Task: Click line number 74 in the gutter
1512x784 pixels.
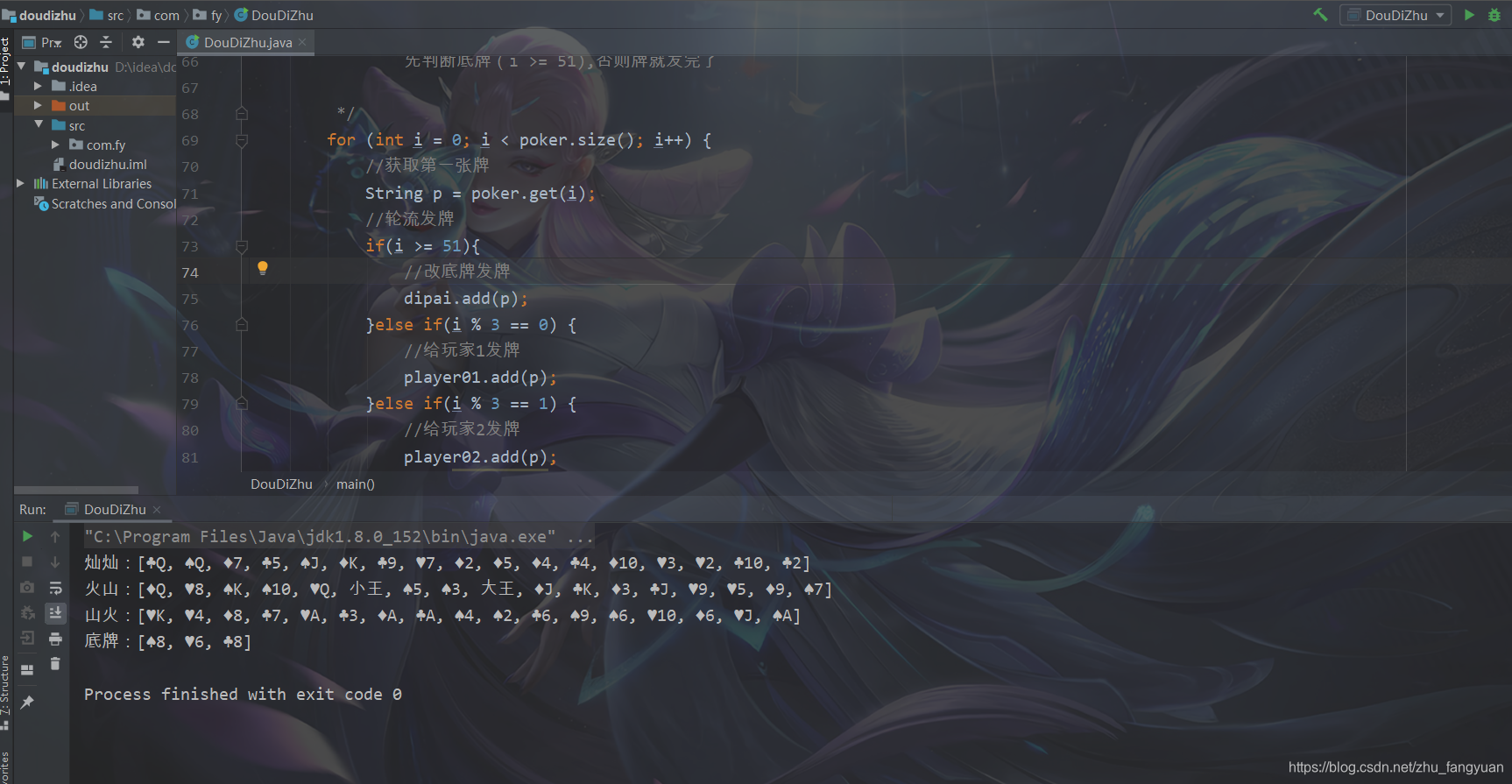Action: (x=190, y=272)
